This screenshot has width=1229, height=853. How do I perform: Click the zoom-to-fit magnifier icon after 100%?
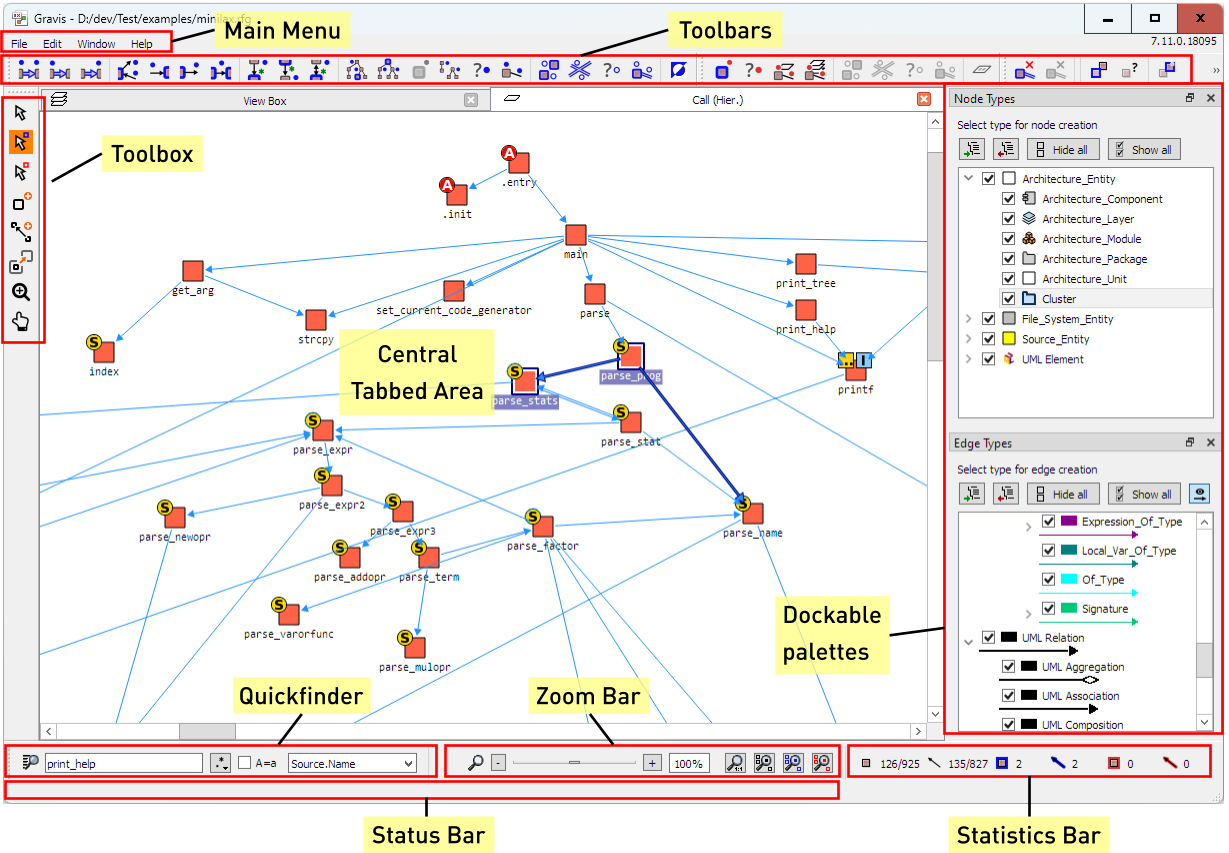click(x=735, y=763)
